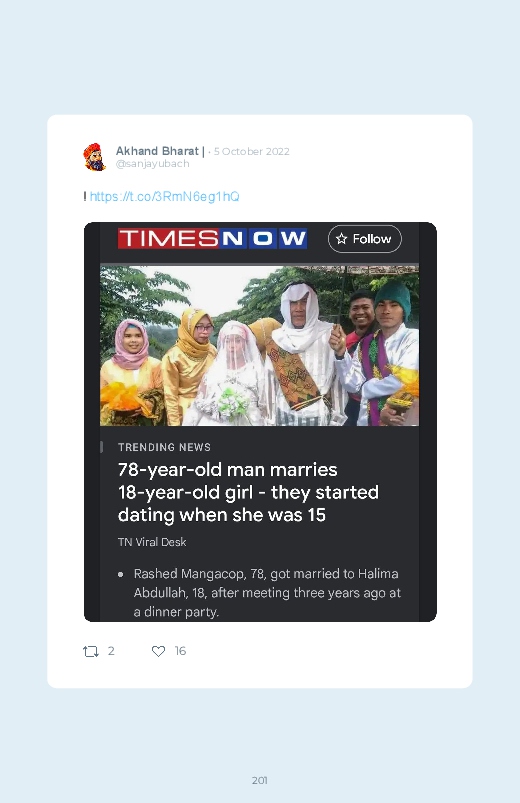Click the TRENDING NEWS category label
The image size is (520, 803).
[x=164, y=447]
